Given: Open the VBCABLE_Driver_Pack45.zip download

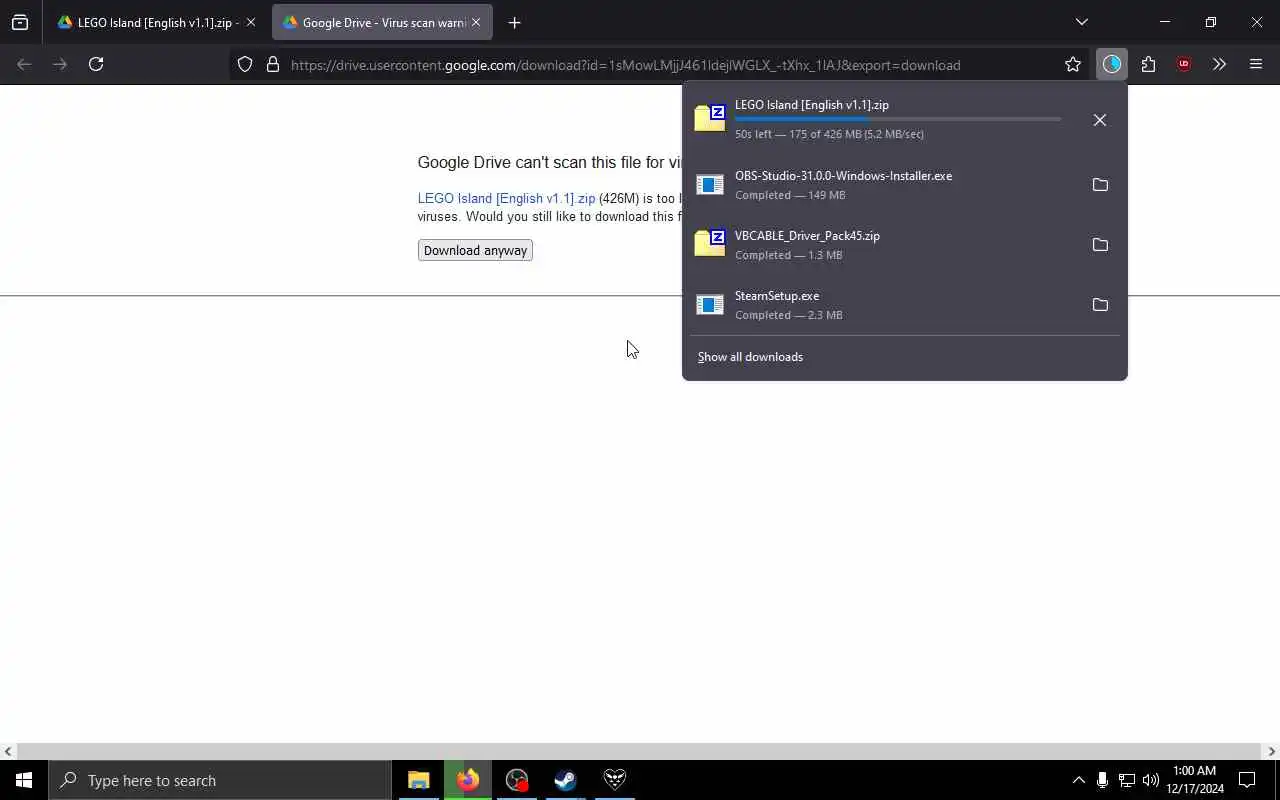Looking at the screenshot, I should (885, 245).
